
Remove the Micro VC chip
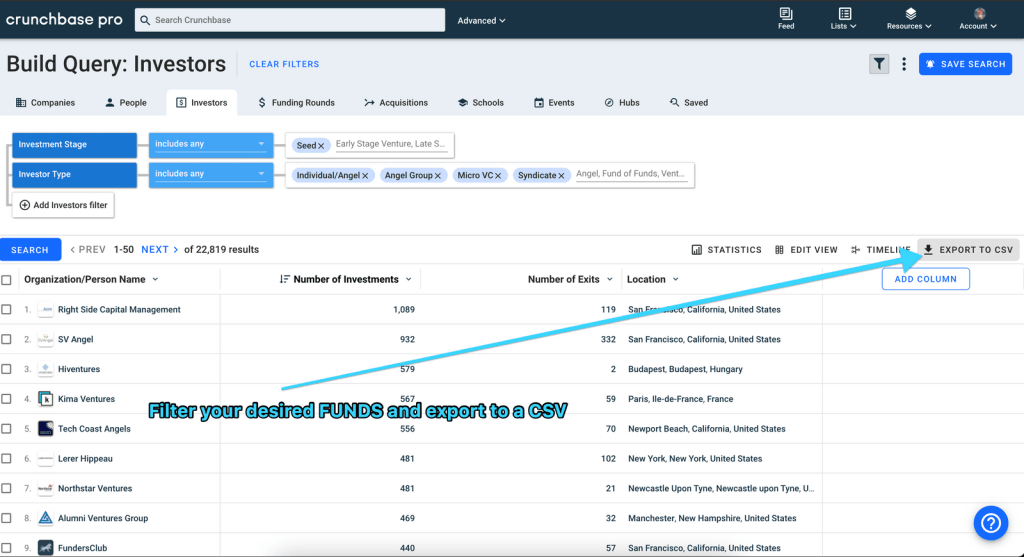coord(498,176)
